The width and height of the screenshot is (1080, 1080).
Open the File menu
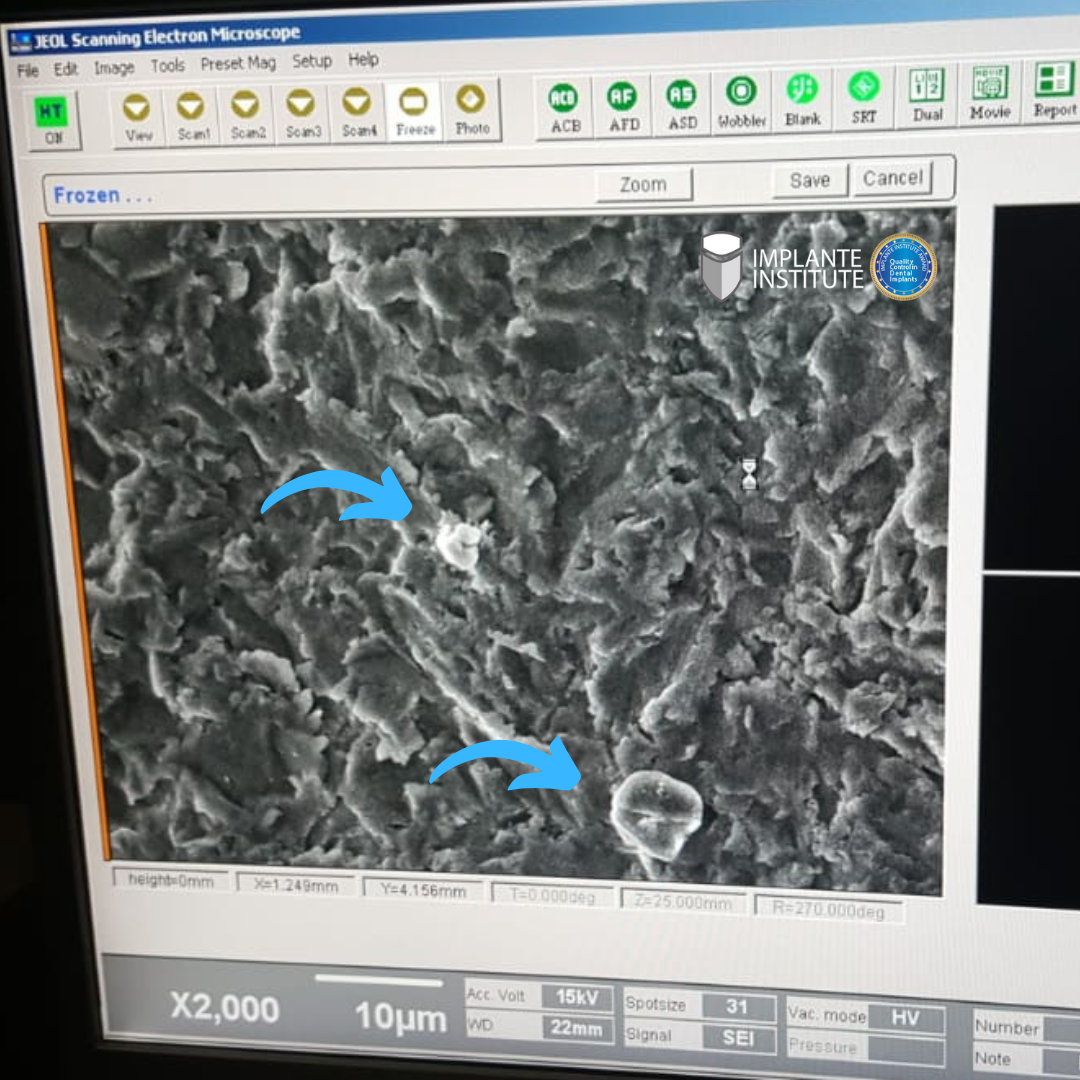click(28, 70)
